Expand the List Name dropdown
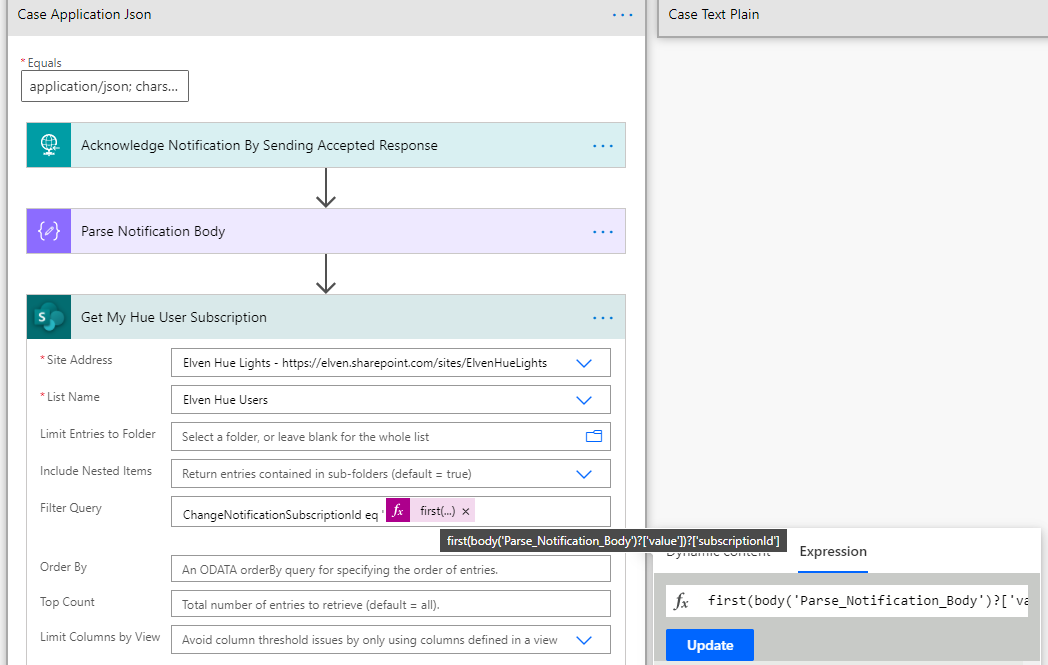The image size is (1048, 665). tap(585, 400)
